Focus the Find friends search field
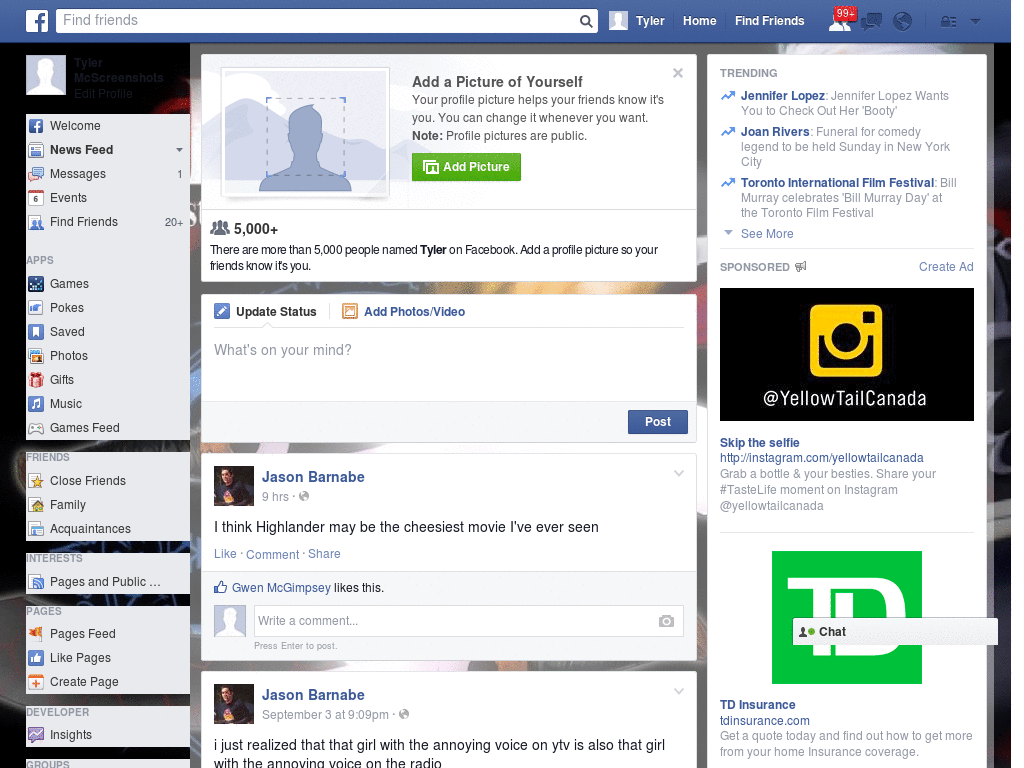 [x=317, y=21]
